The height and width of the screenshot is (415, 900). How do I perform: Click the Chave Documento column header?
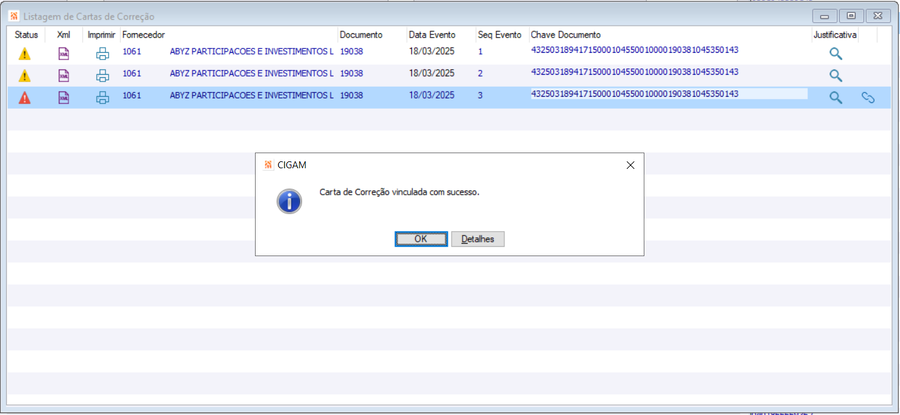pyautogui.click(x=565, y=35)
